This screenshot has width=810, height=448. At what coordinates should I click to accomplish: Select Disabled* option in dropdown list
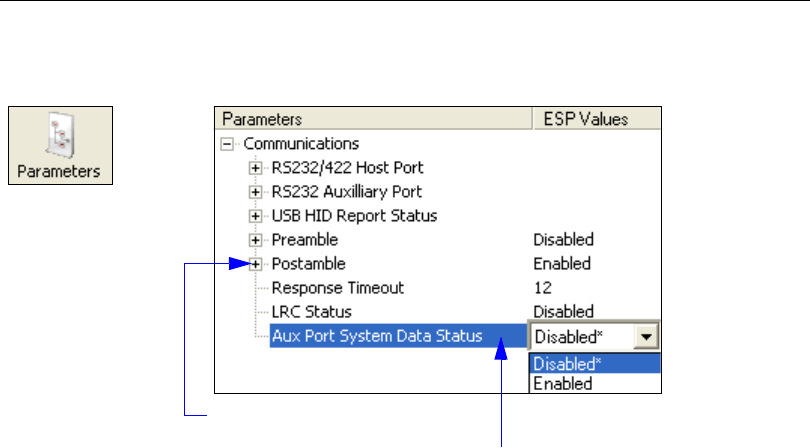pos(566,364)
